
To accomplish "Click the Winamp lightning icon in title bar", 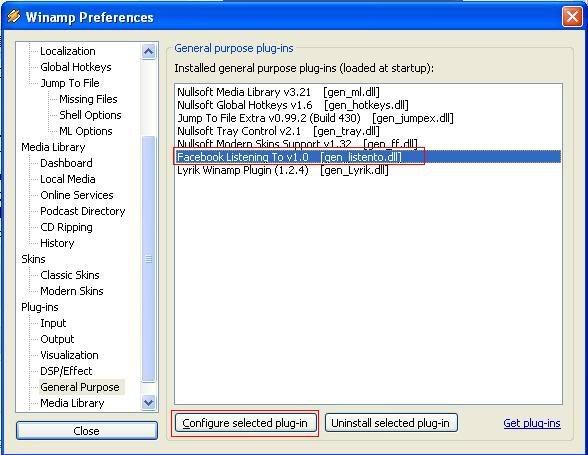I will (x=14, y=17).
